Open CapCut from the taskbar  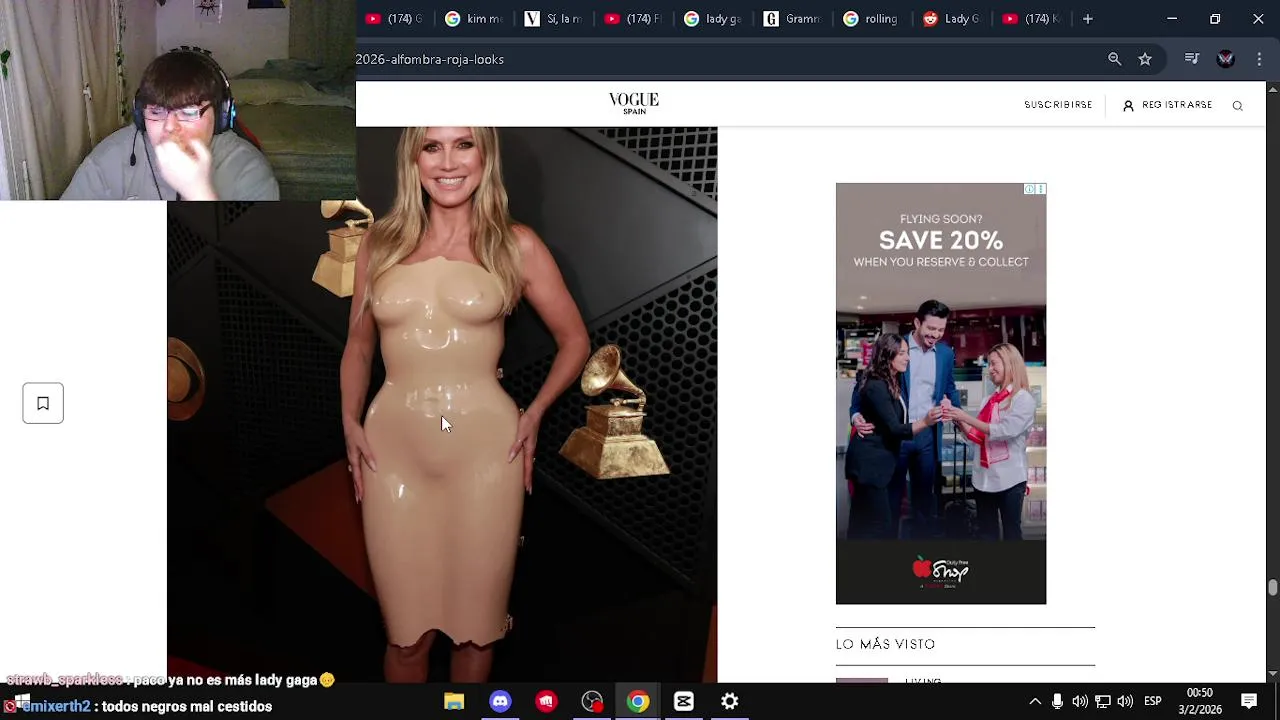[684, 701]
